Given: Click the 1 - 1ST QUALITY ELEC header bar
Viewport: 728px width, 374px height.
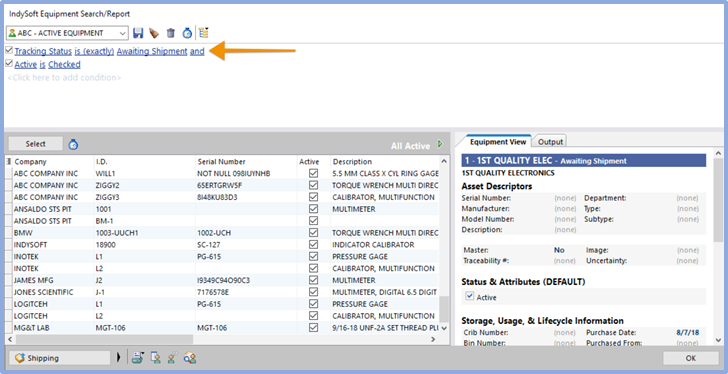Looking at the screenshot, I should (x=584, y=161).
